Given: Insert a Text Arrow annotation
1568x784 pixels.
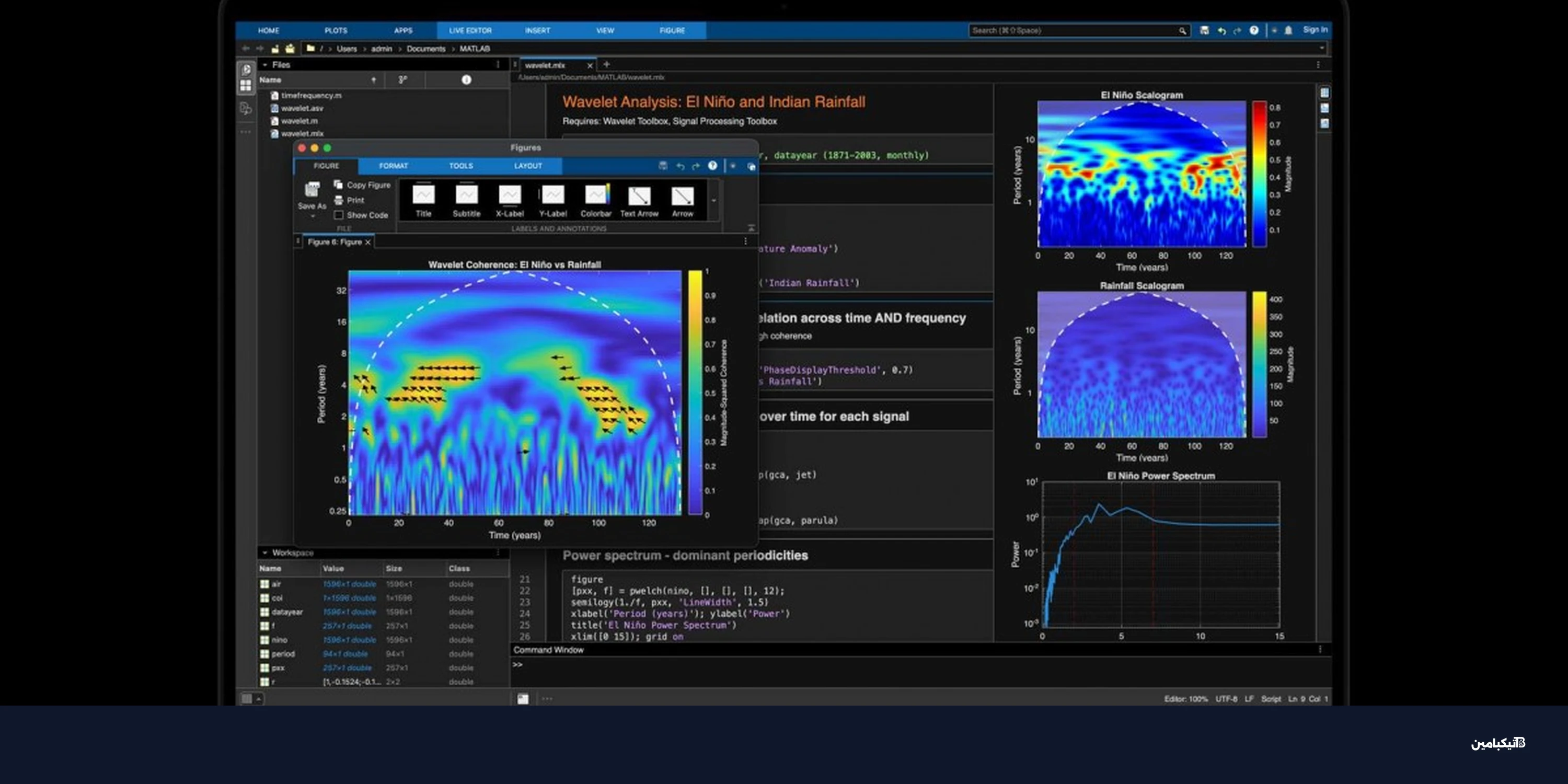Looking at the screenshot, I should pos(639,196).
